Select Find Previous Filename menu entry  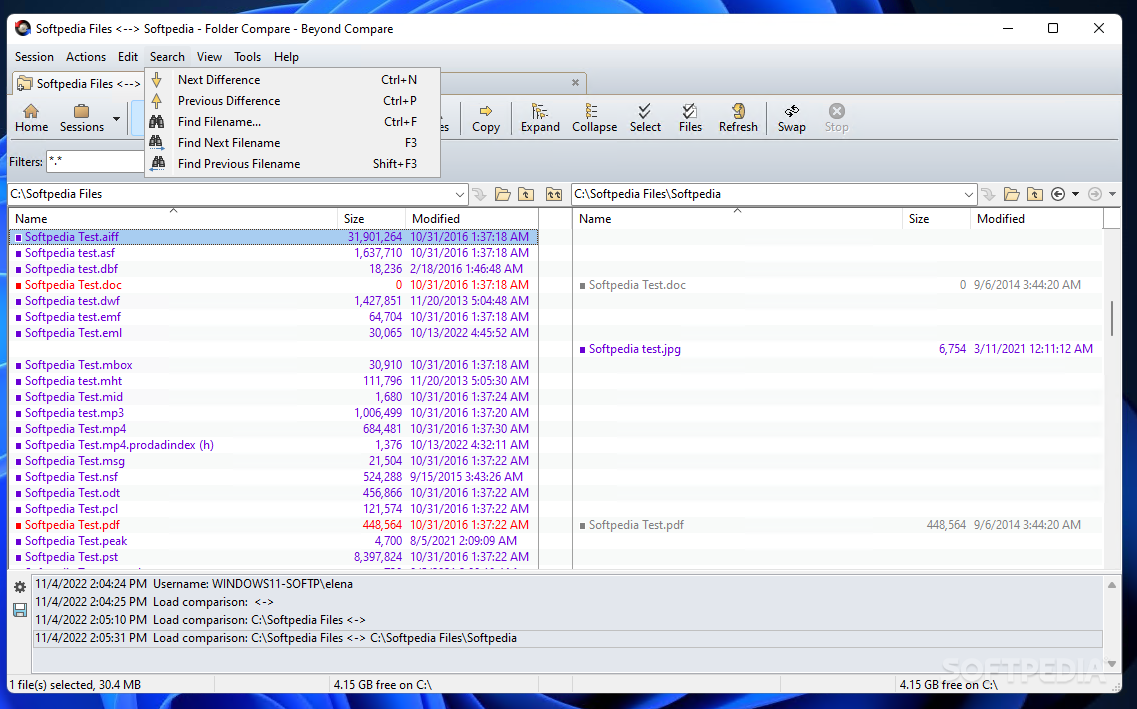coord(292,164)
